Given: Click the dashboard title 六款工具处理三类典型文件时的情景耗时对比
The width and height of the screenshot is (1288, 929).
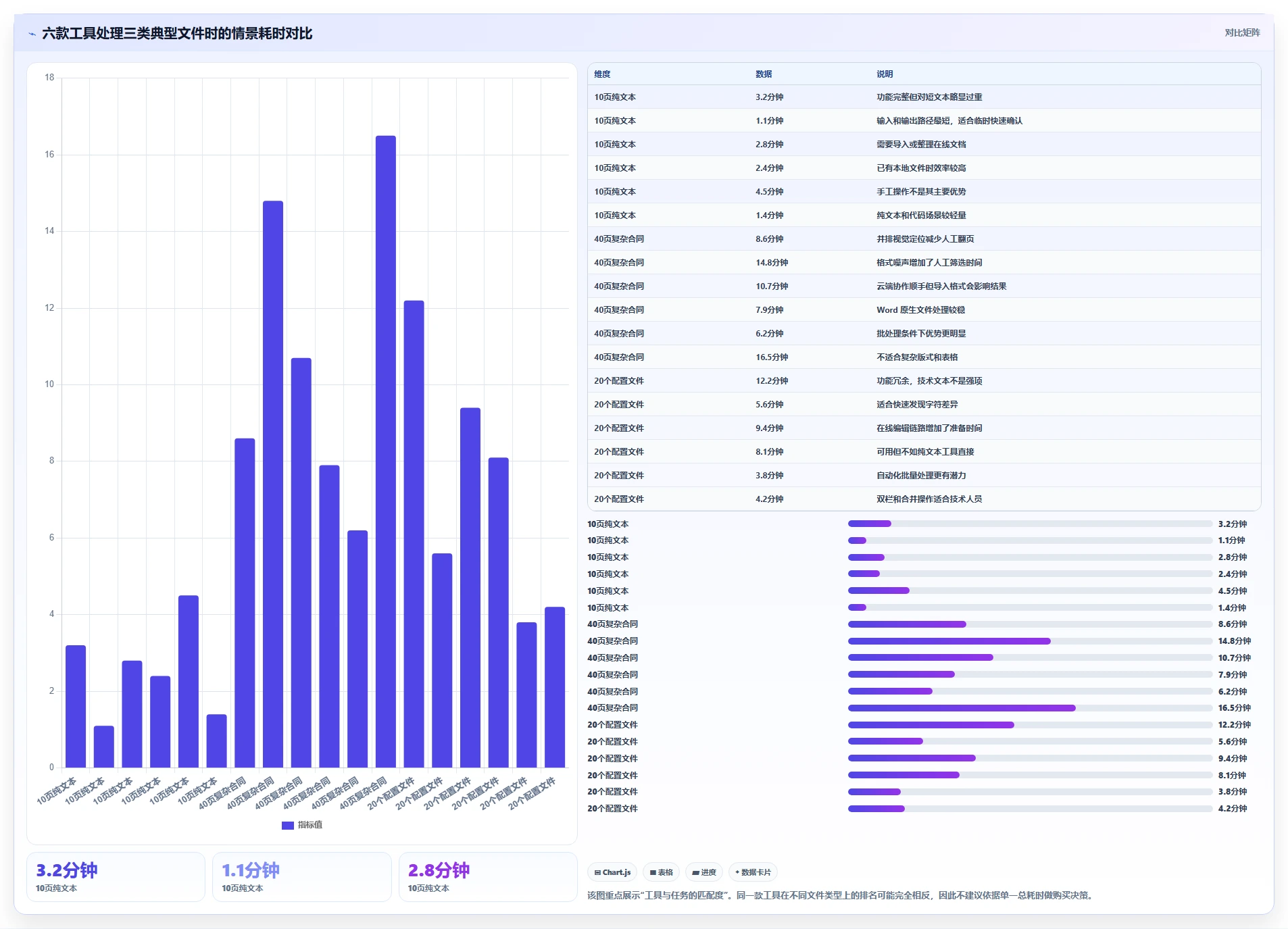Looking at the screenshot, I should pos(177,34).
